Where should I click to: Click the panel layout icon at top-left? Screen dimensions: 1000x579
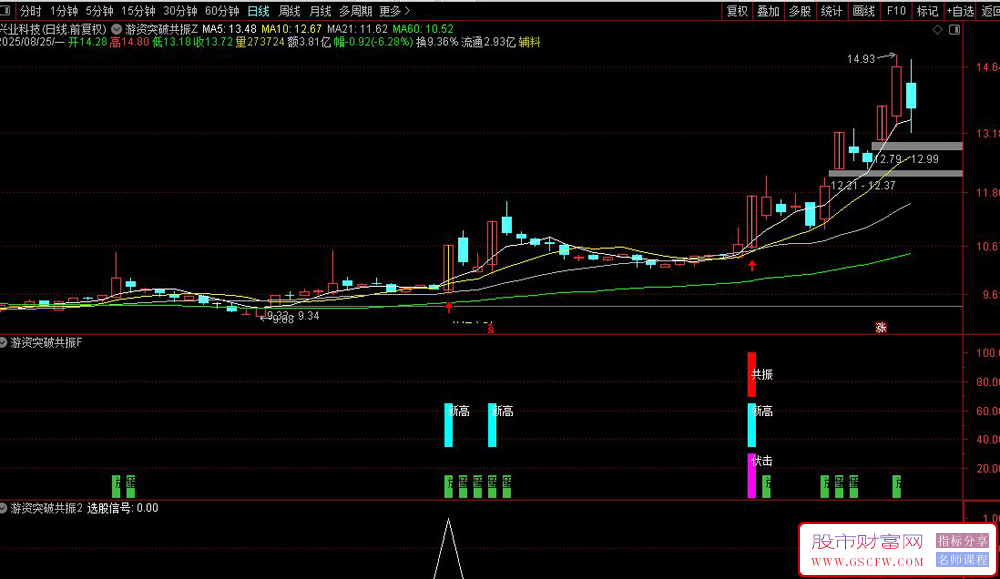point(4,11)
